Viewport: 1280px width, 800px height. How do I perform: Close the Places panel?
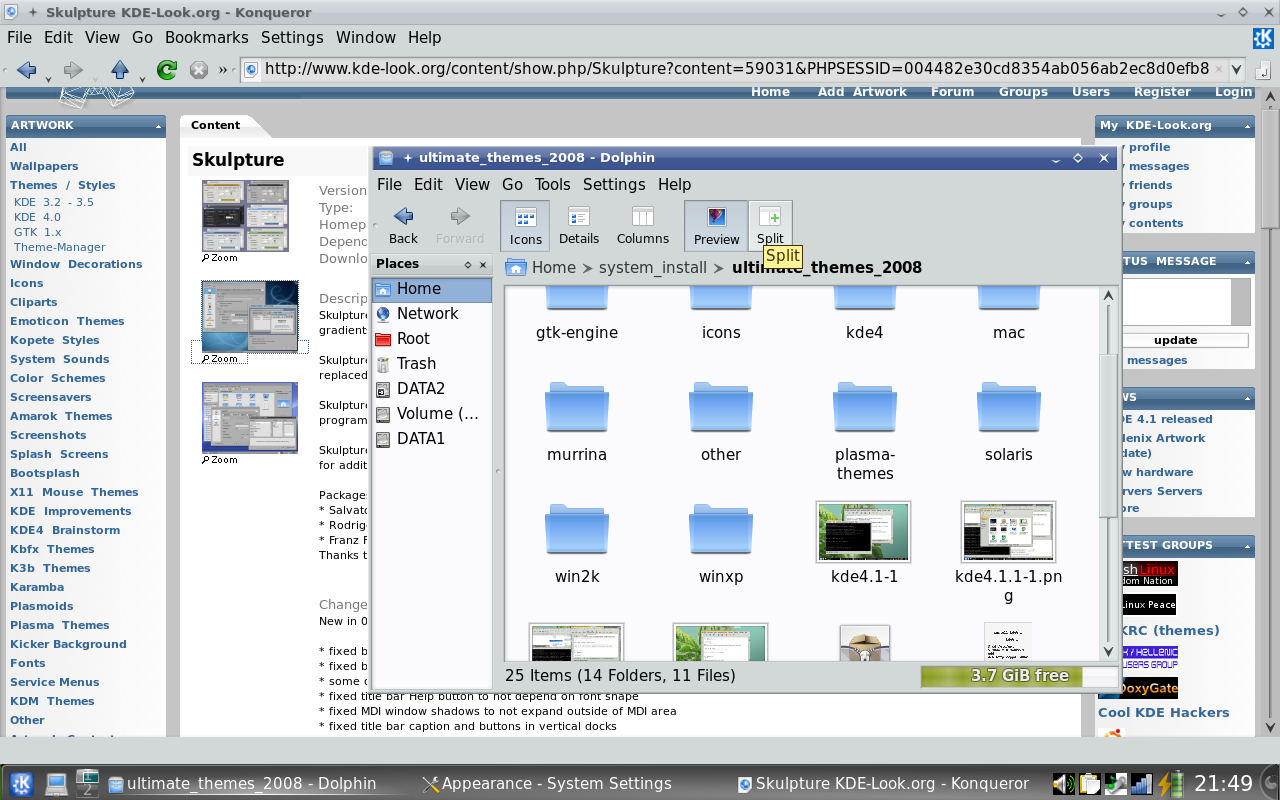[483, 265]
